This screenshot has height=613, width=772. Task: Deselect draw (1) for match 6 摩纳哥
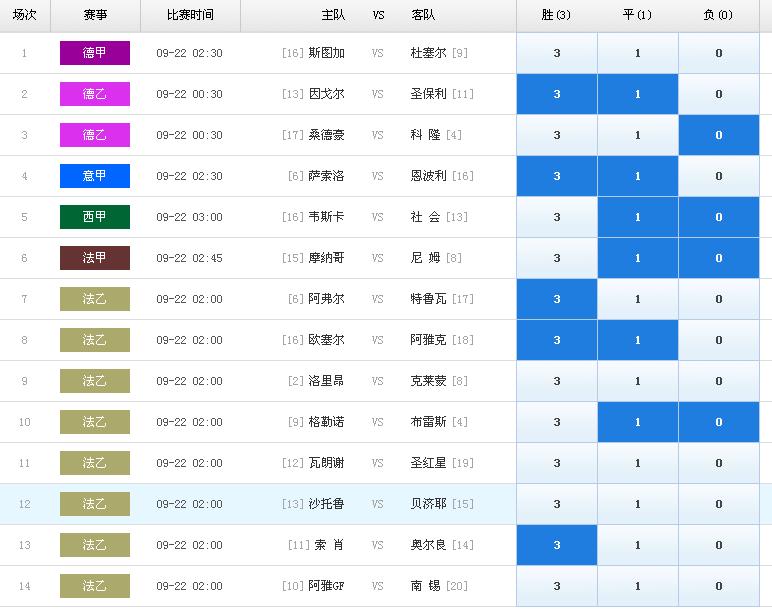(x=638, y=258)
